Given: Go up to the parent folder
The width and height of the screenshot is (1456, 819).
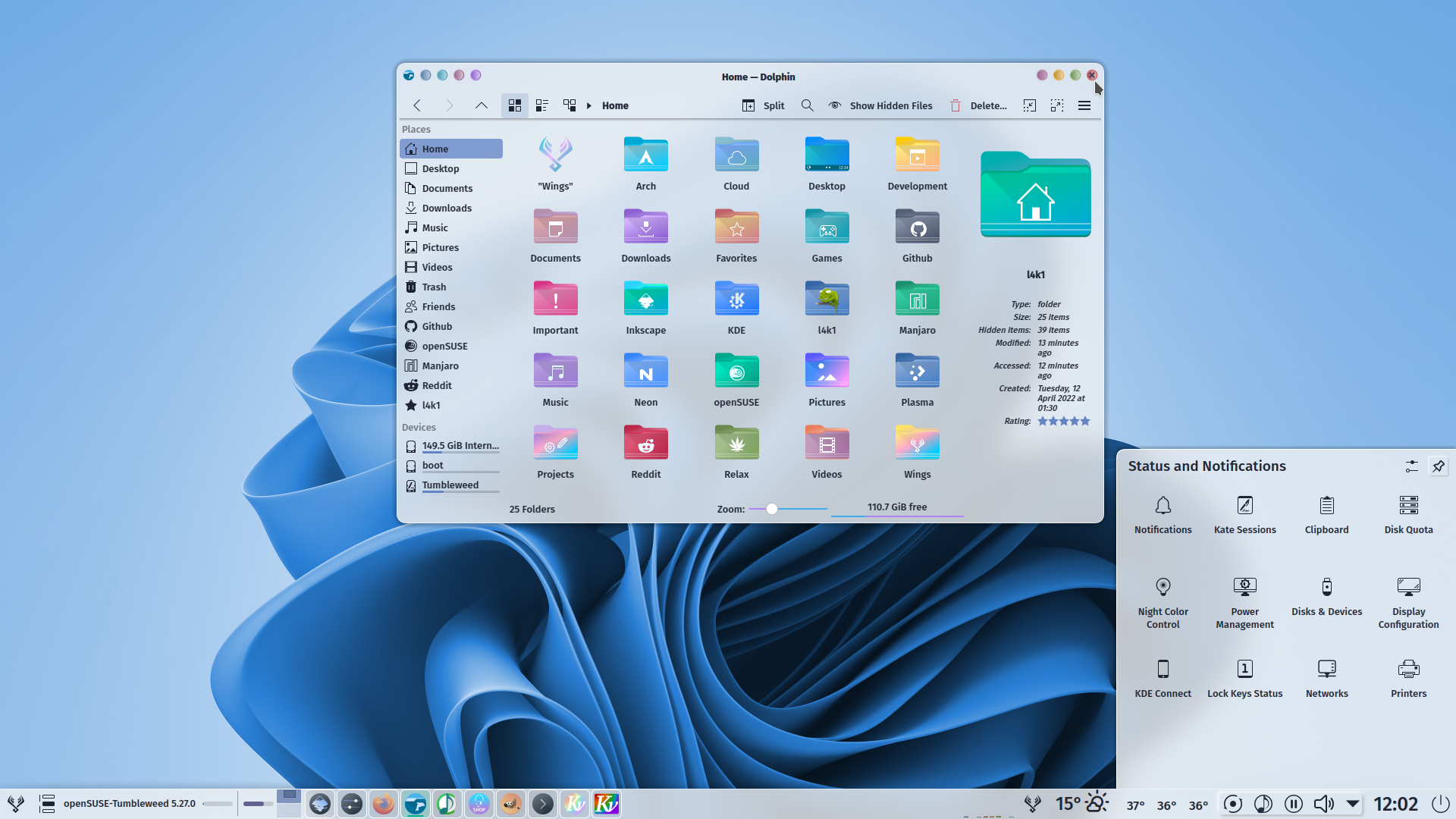Looking at the screenshot, I should point(481,105).
